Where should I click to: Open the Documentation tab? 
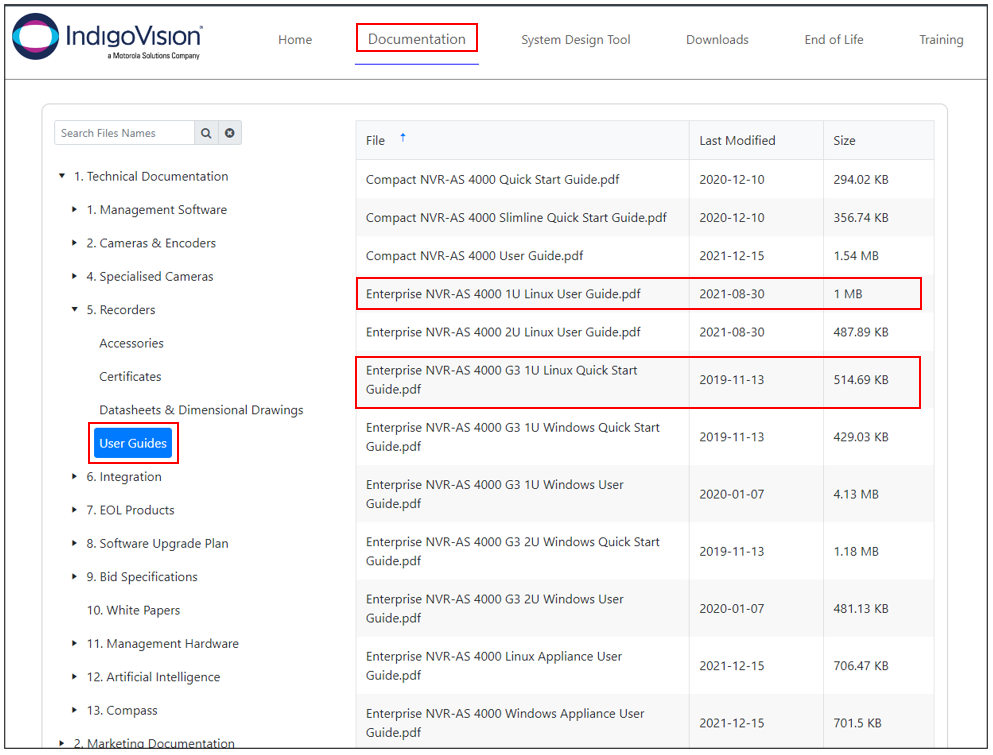417,39
